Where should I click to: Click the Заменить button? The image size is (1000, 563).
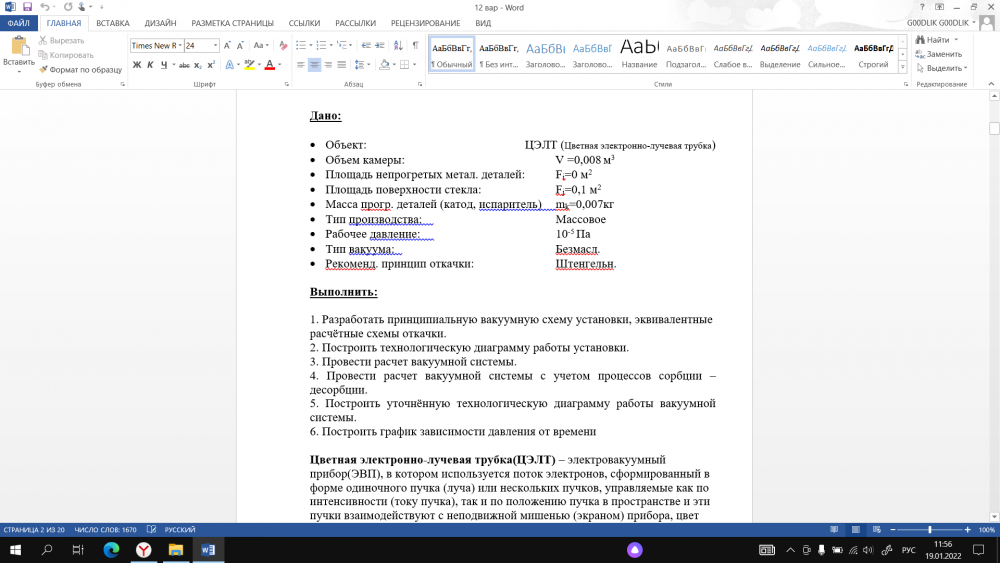[938, 54]
